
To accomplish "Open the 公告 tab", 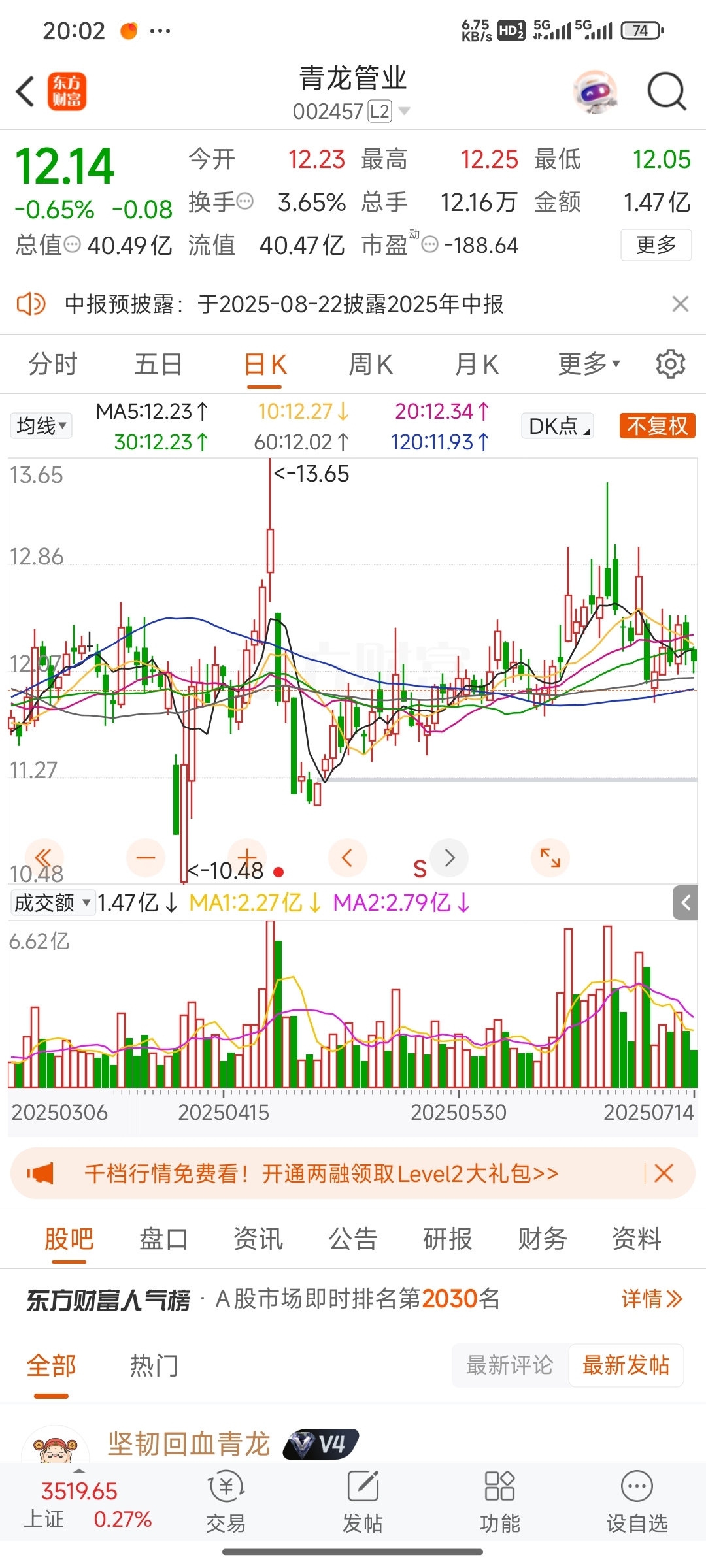I will (x=353, y=1239).
